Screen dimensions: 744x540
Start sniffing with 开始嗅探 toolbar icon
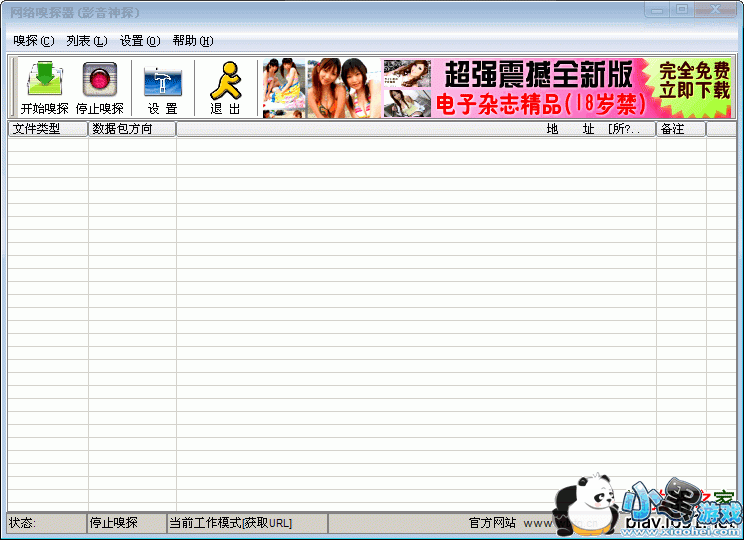click(45, 88)
